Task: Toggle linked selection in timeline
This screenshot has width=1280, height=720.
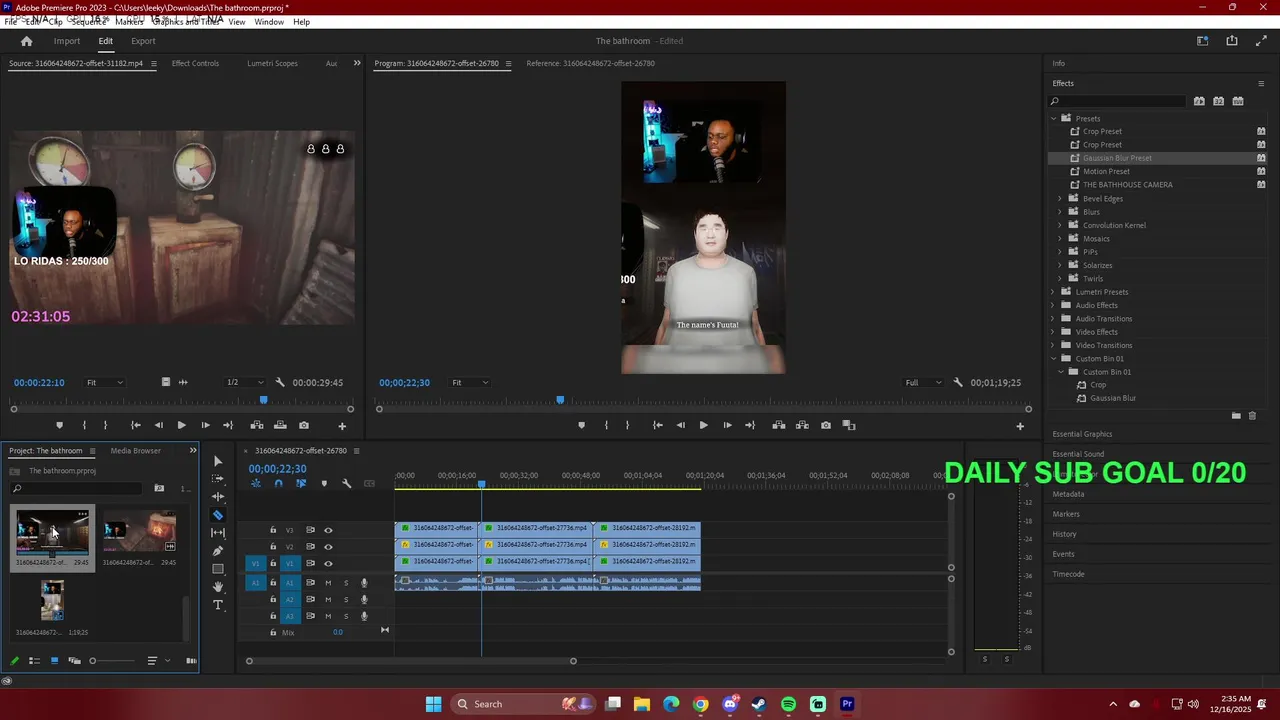Action: click(300, 484)
